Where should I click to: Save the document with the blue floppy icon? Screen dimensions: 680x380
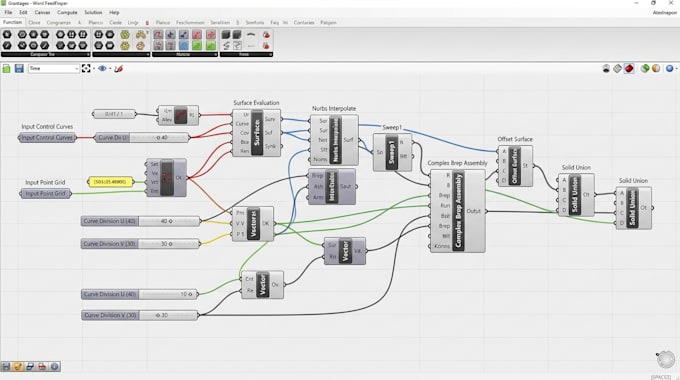click(19, 69)
